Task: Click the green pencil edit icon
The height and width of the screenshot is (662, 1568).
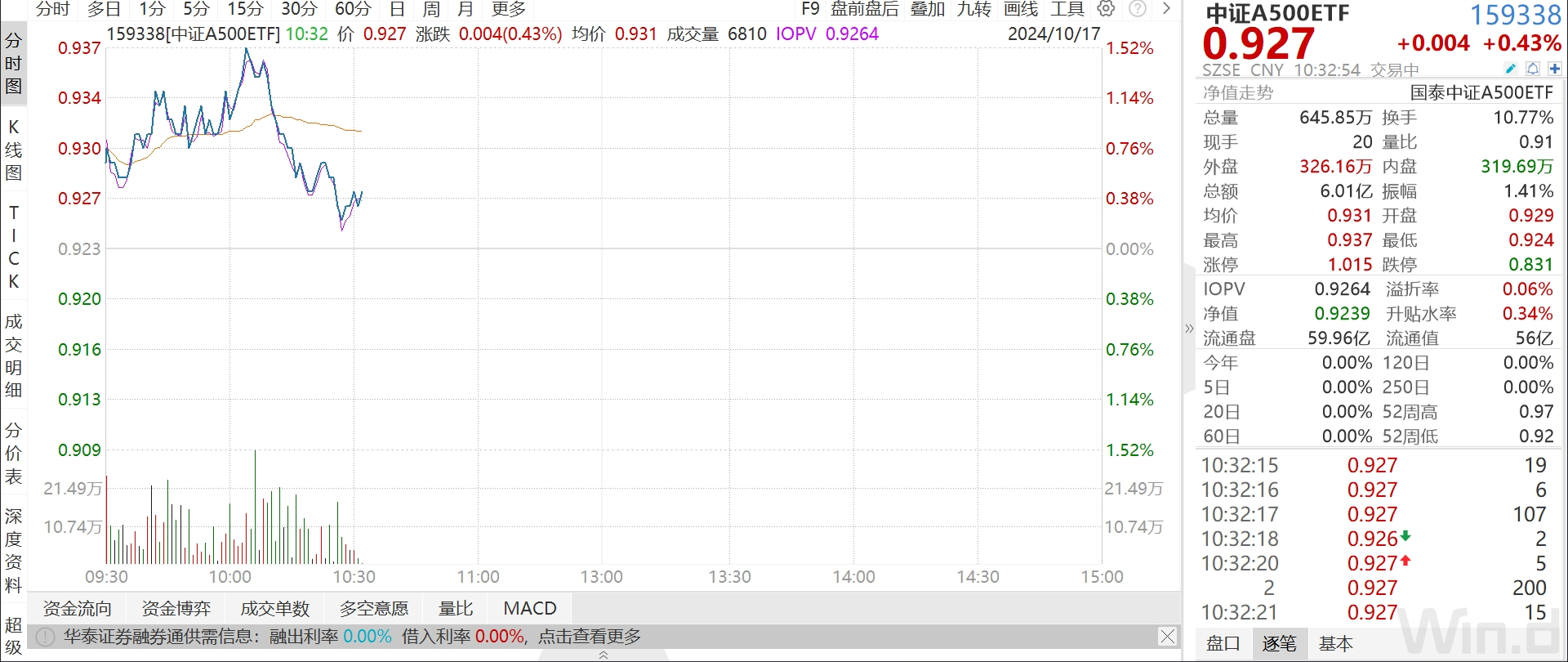Action: (x=1511, y=69)
